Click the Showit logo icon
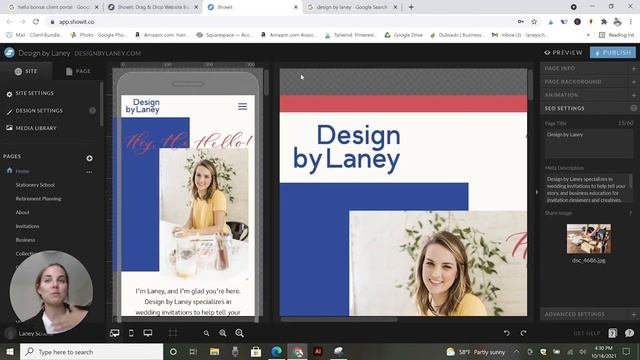This screenshot has height=360, width=640. click(9, 53)
